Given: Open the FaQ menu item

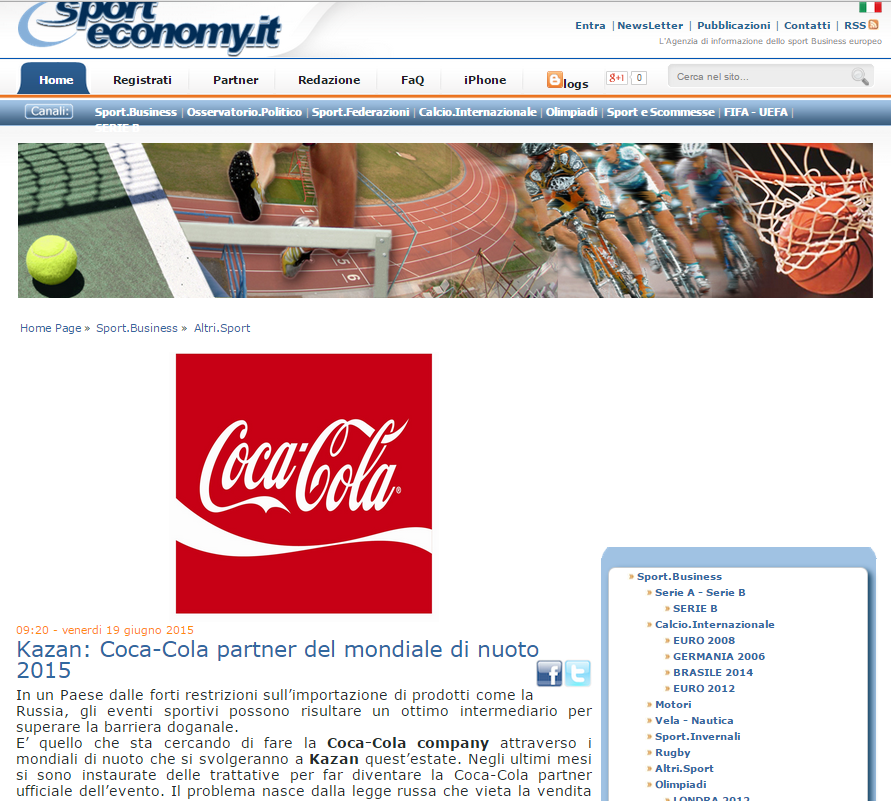Looking at the screenshot, I should (x=413, y=80).
